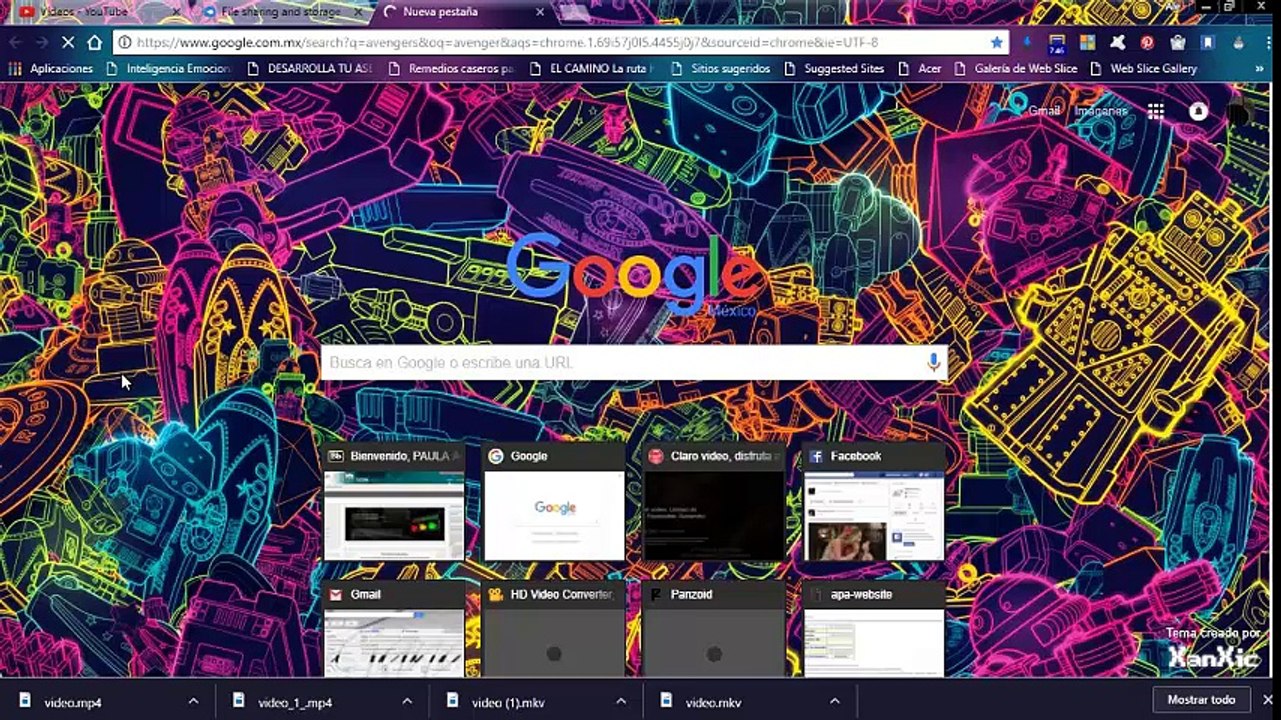Viewport: 1281px width, 720px height.
Task: Open the Suggested Sites bookmark
Action: coord(834,69)
